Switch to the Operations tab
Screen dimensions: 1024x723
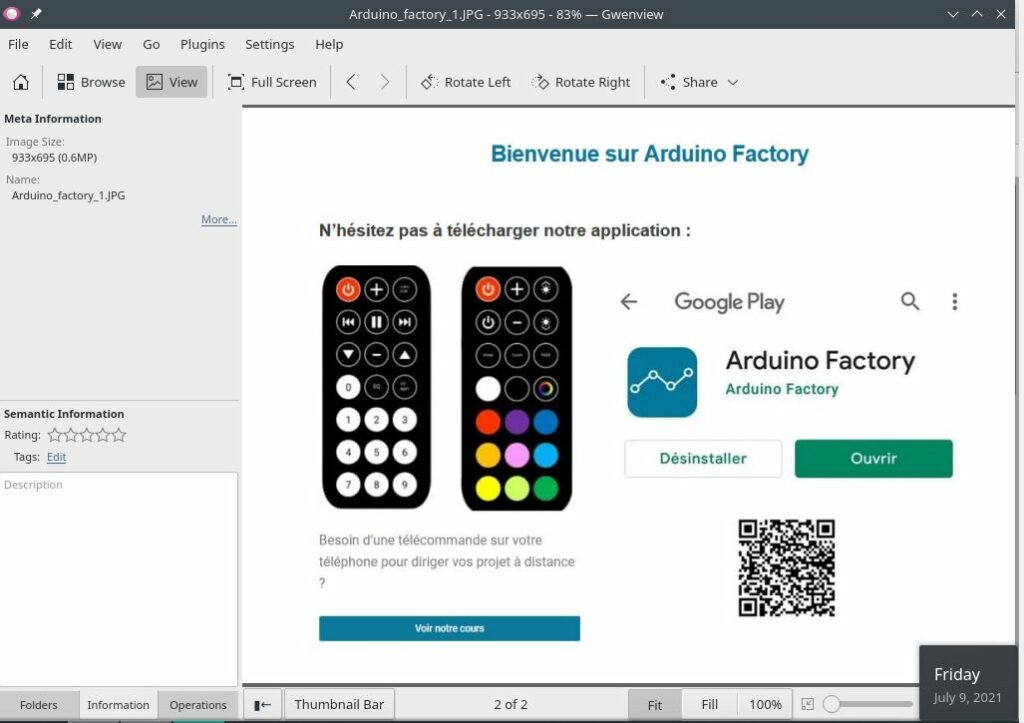[198, 705]
